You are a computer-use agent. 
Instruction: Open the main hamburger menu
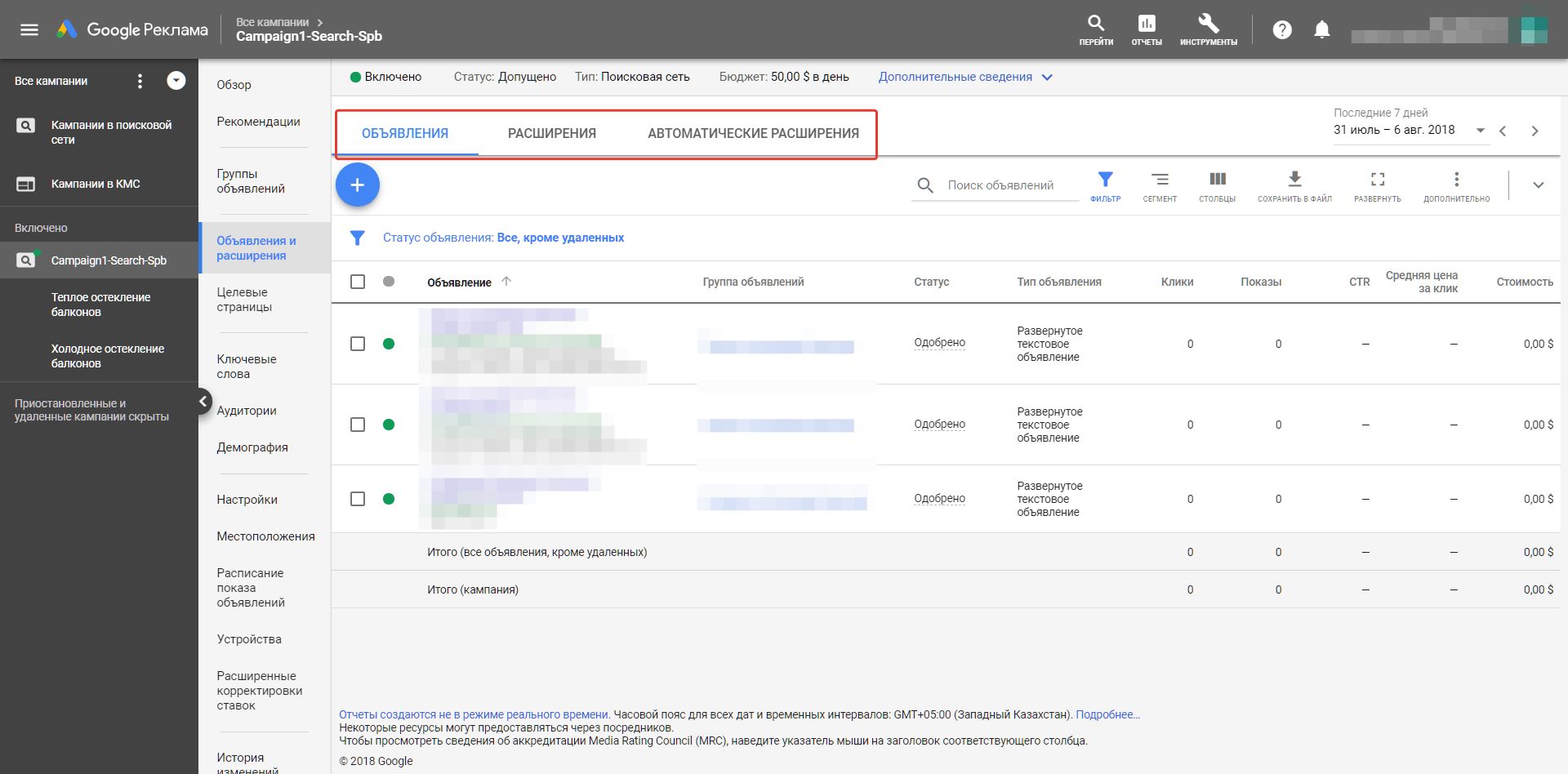(x=29, y=30)
